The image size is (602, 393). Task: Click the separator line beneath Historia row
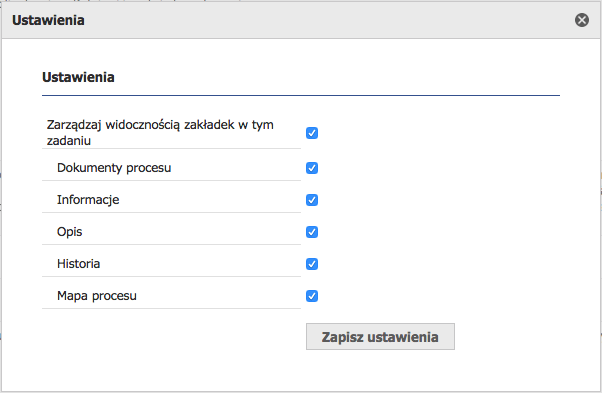(x=171, y=276)
